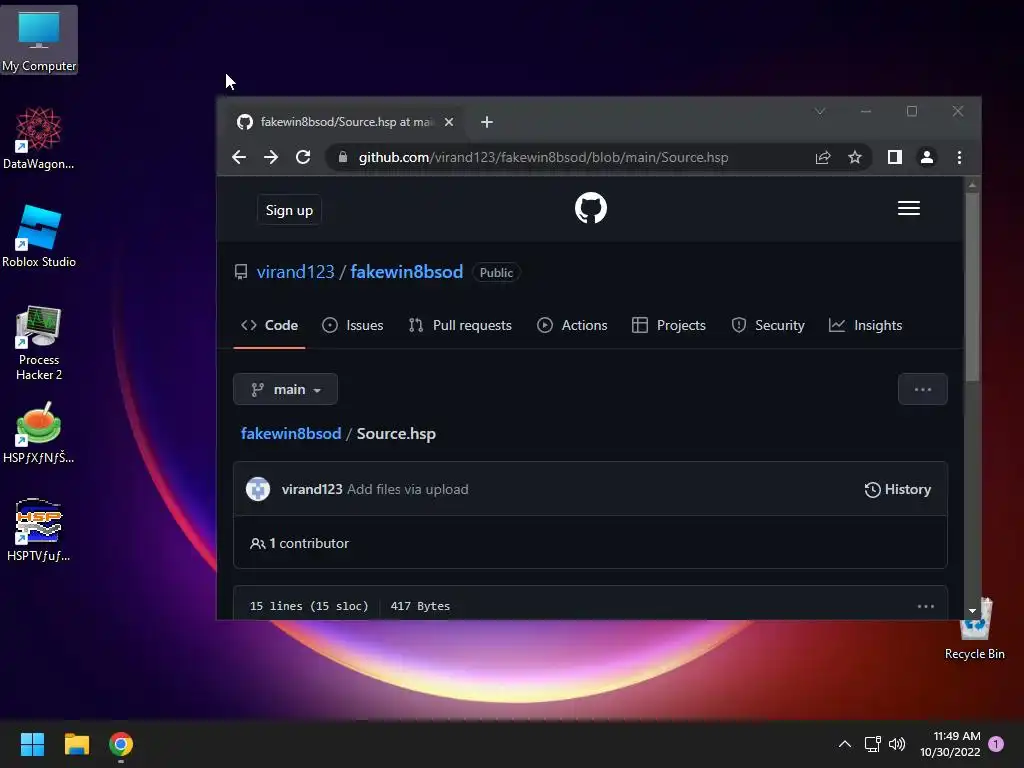1024x768 pixels.
Task: Share this page via share icon
Action: [823, 157]
